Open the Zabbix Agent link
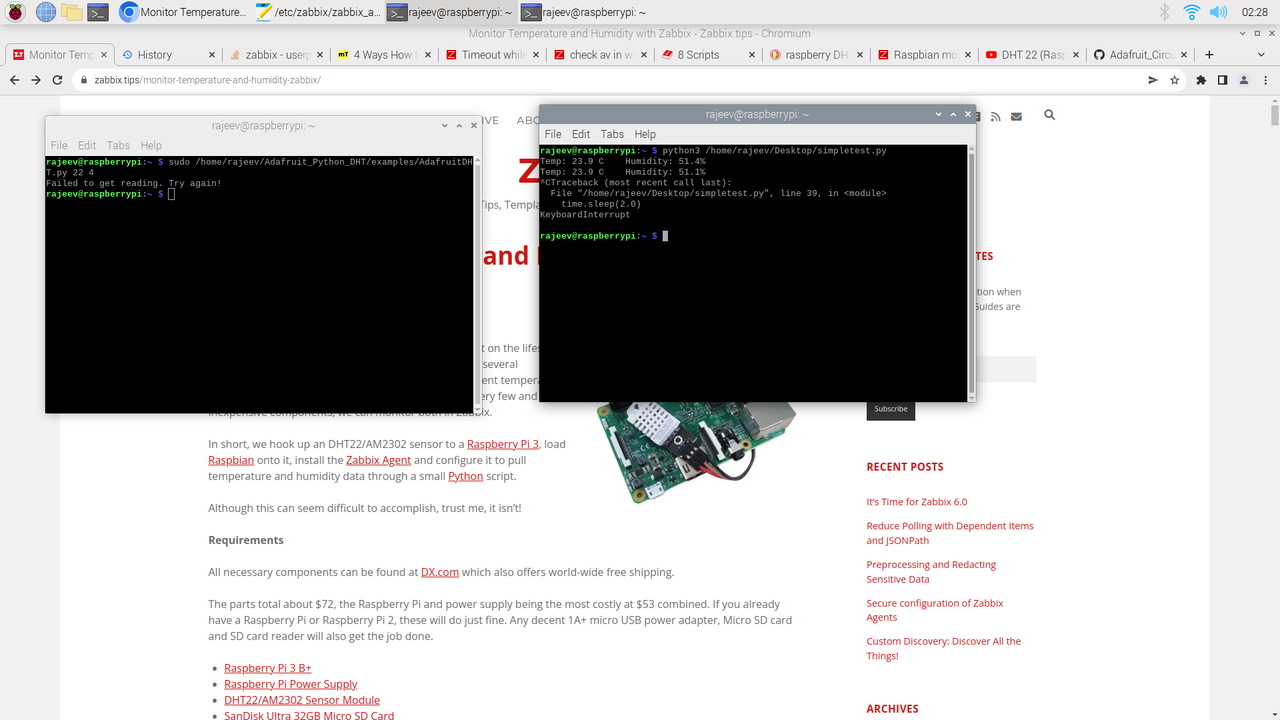Viewport: 1280px width, 720px height. coord(378,460)
